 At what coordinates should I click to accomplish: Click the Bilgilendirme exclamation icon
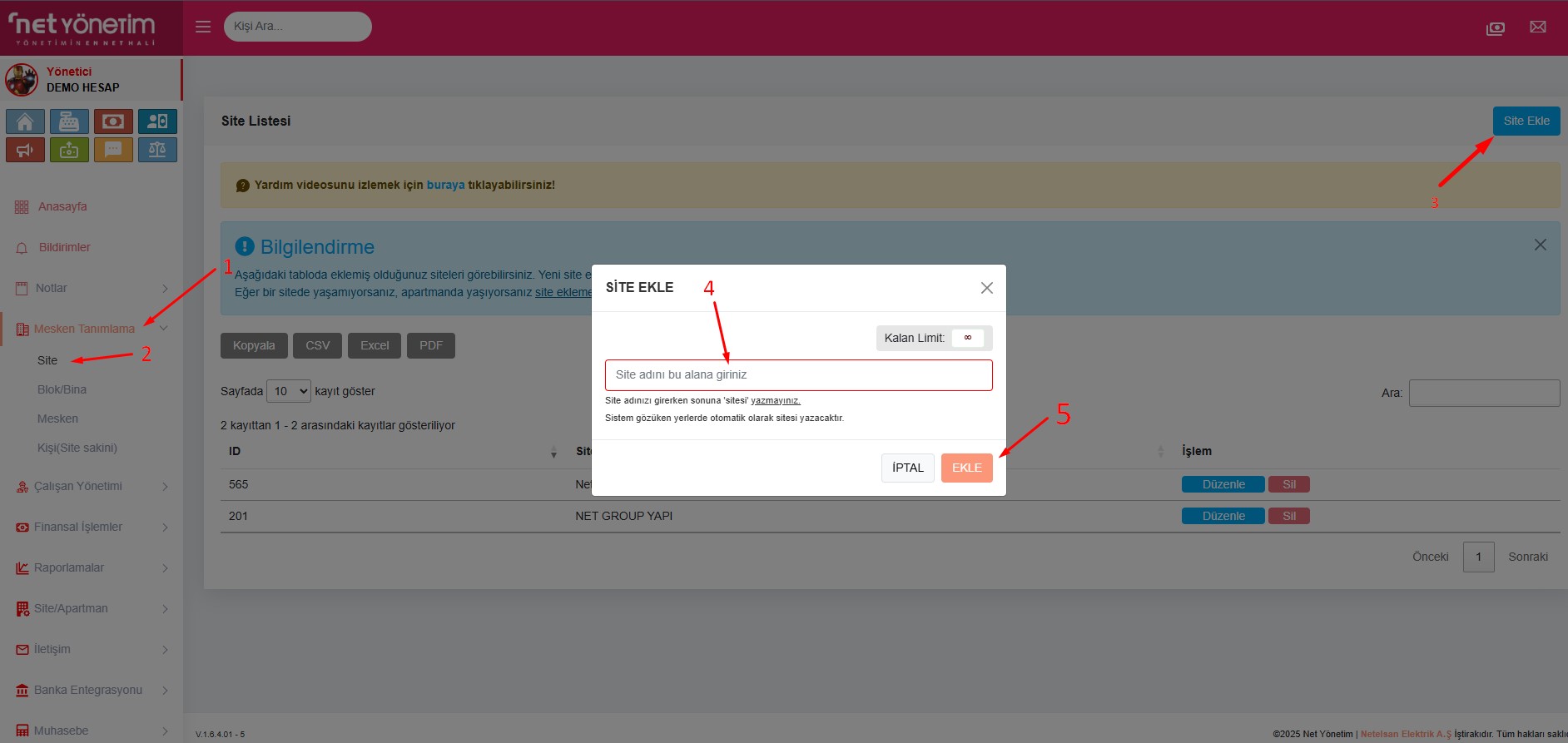click(245, 246)
